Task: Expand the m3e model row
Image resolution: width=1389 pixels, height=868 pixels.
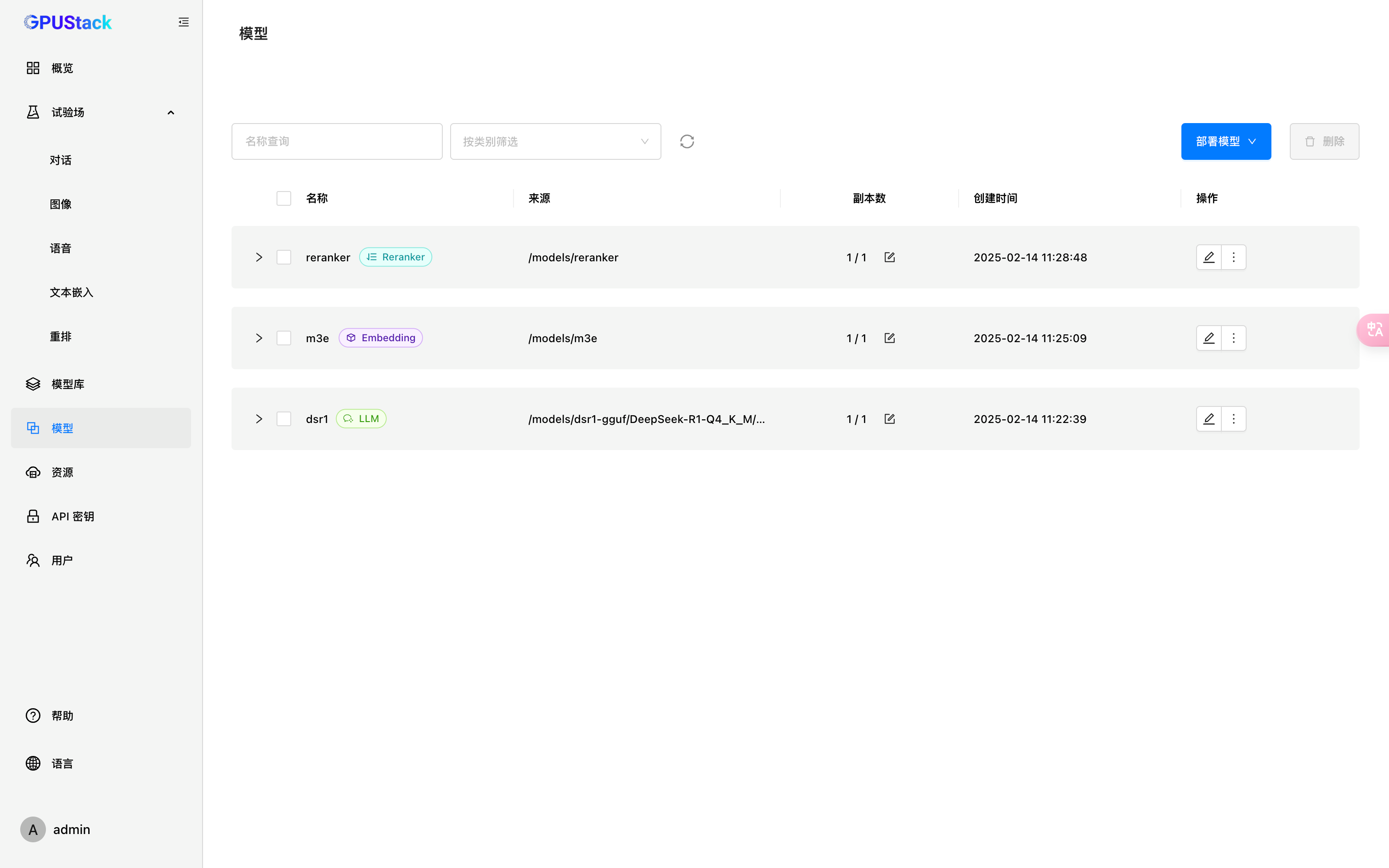Action: tap(259, 338)
